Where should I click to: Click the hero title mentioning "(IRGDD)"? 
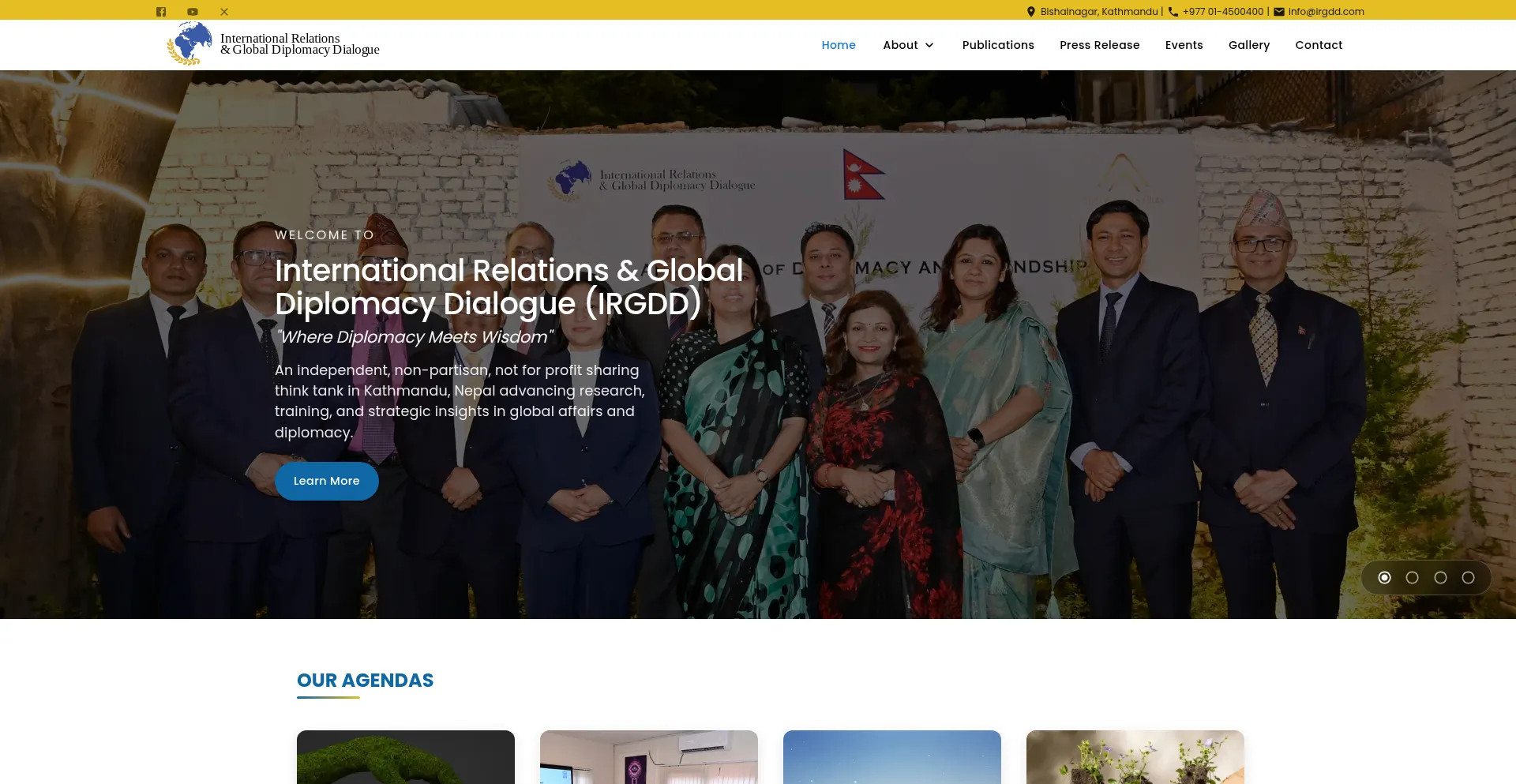pos(509,287)
